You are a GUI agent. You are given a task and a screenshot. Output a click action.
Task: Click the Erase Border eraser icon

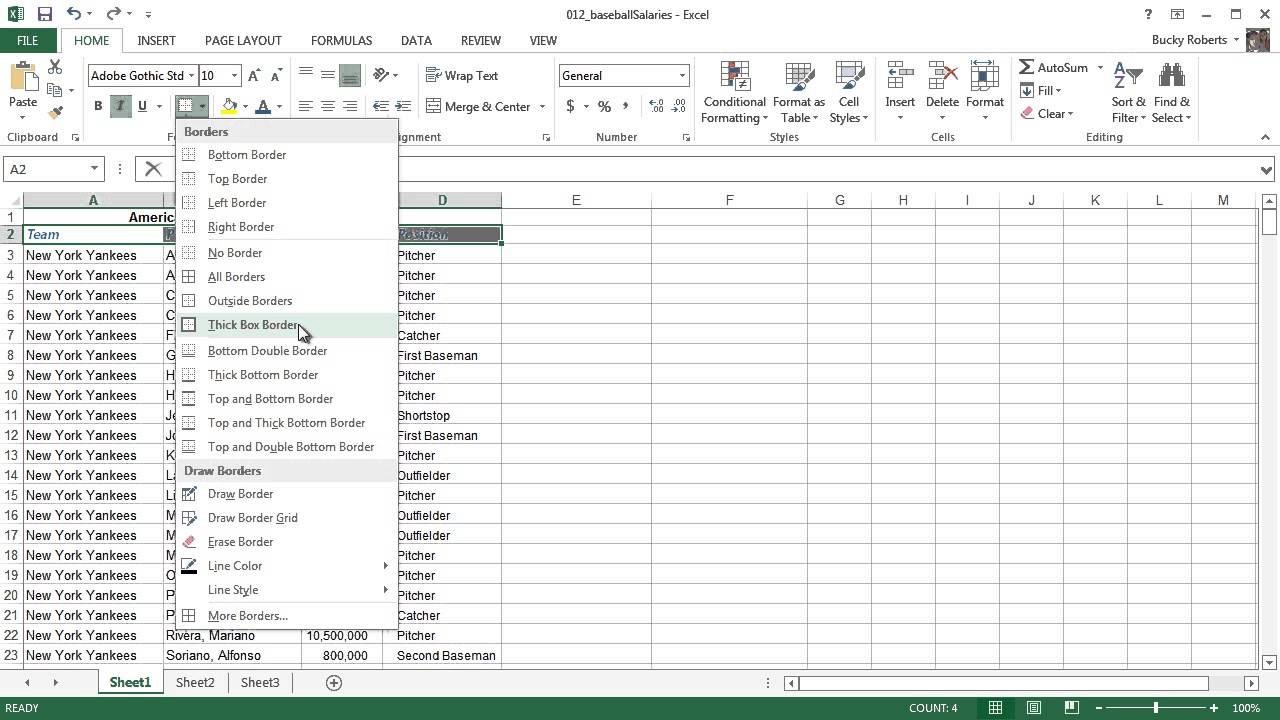click(x=189, y=542)
